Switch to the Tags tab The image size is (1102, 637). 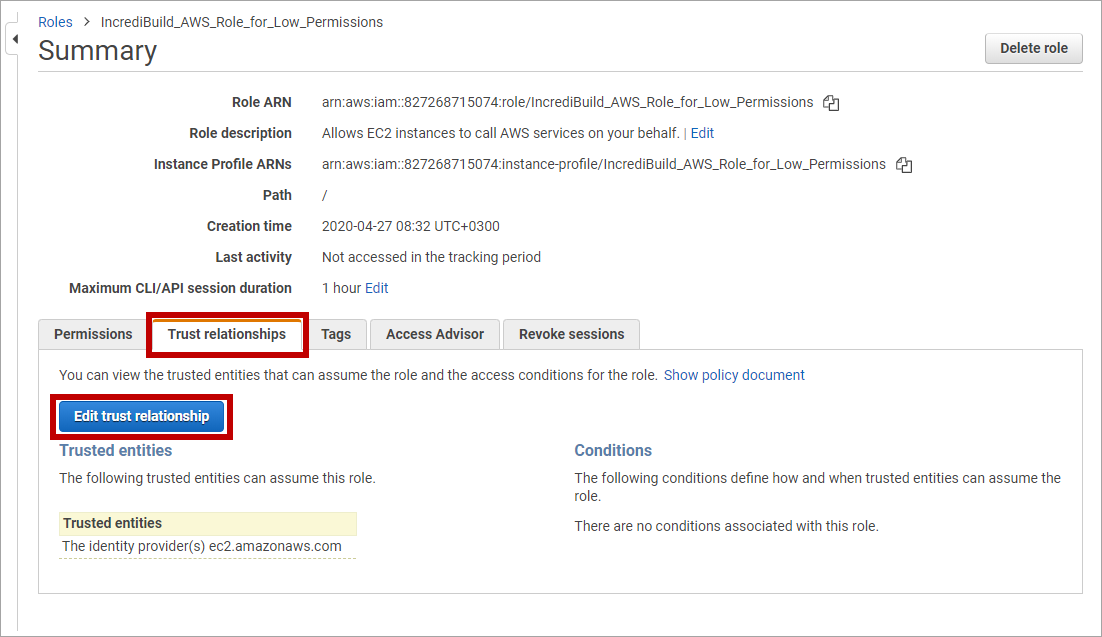coord(336,334)
